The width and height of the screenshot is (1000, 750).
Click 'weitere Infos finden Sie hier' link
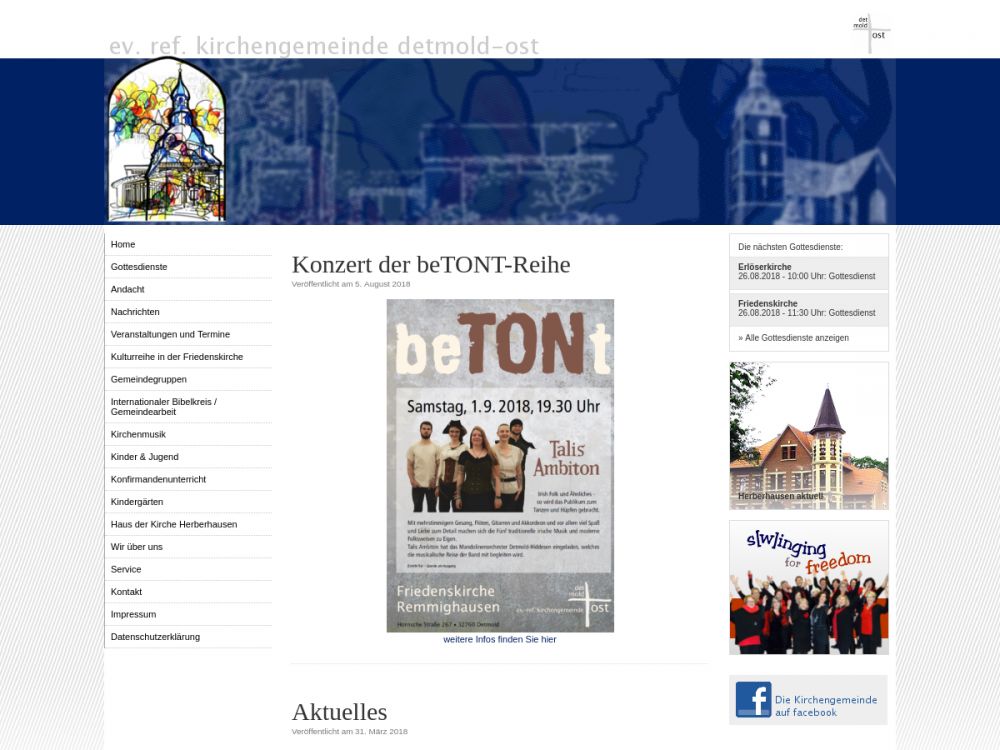pos(500,639)
